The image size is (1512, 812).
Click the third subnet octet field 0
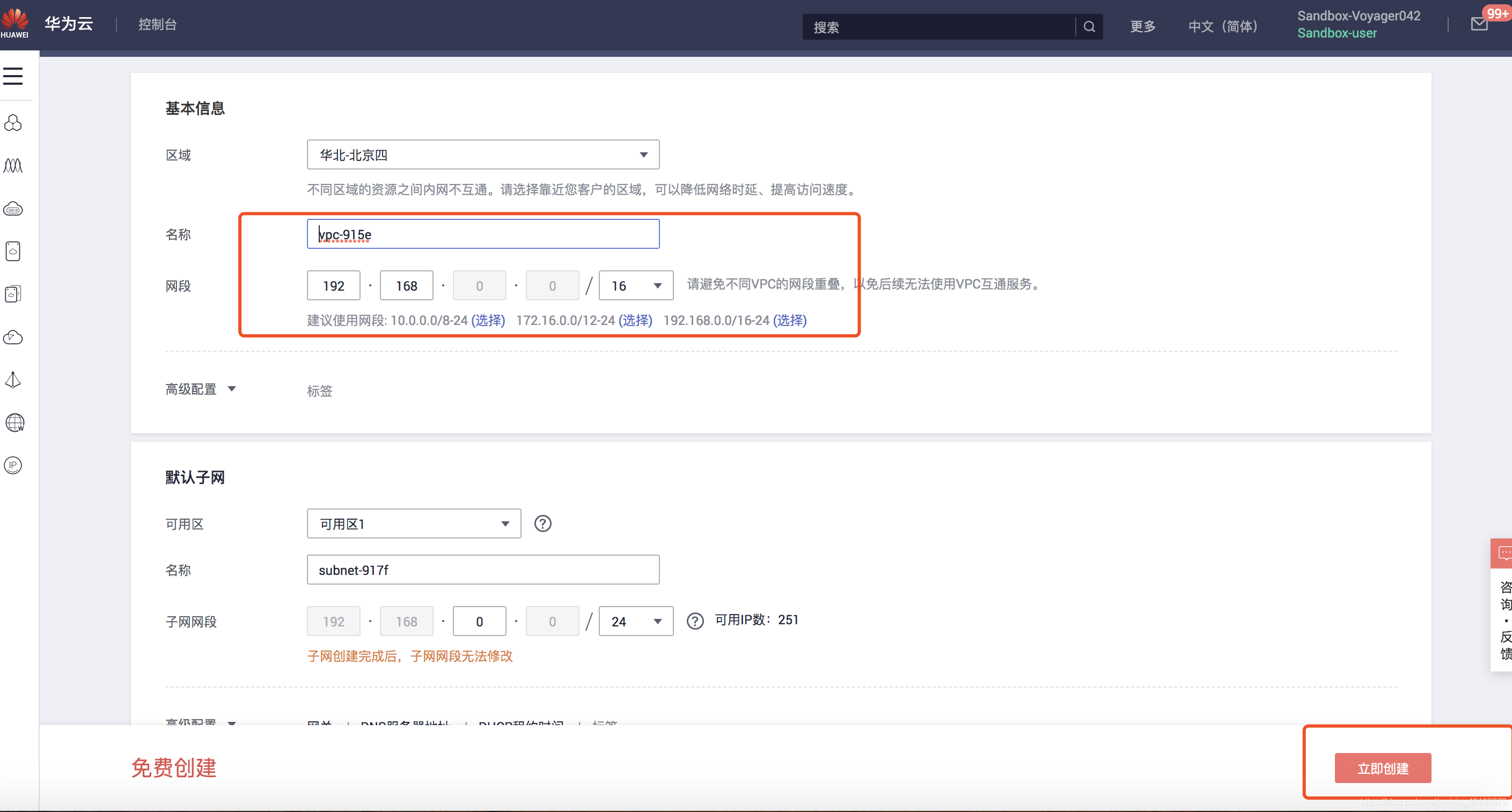[480, 621]
